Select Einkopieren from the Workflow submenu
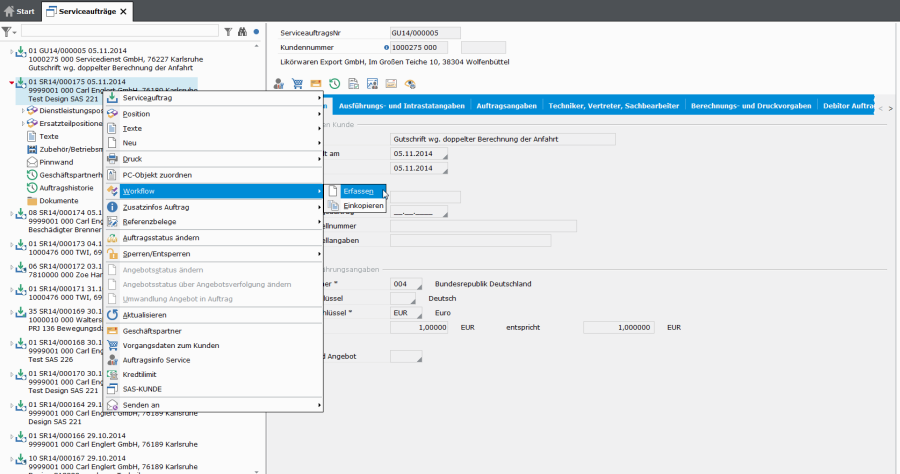This screenshot has width=900, height=474. [362, 205]
